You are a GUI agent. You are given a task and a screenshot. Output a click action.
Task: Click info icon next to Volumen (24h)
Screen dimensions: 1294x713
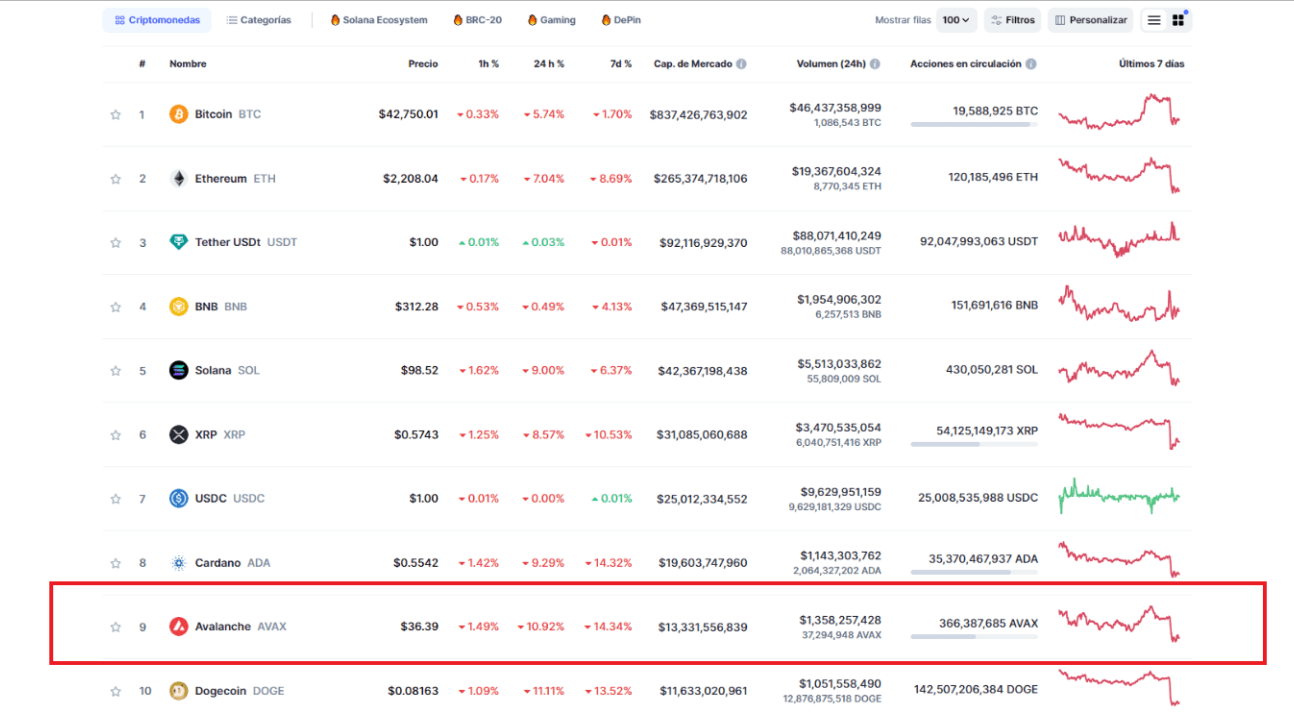click(x=875, y=64)
